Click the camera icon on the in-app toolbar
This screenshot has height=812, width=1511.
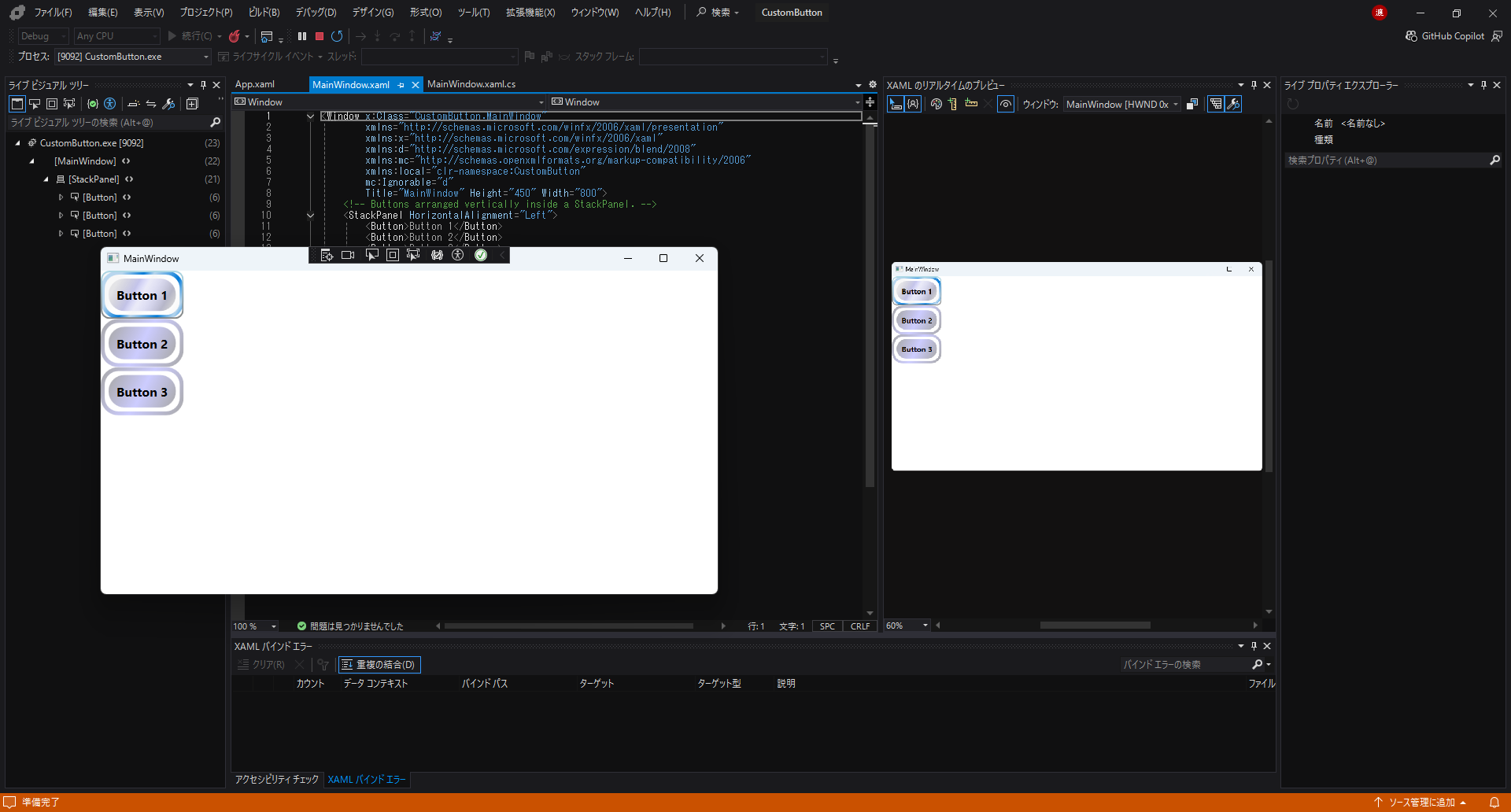(x=348, y=255)
